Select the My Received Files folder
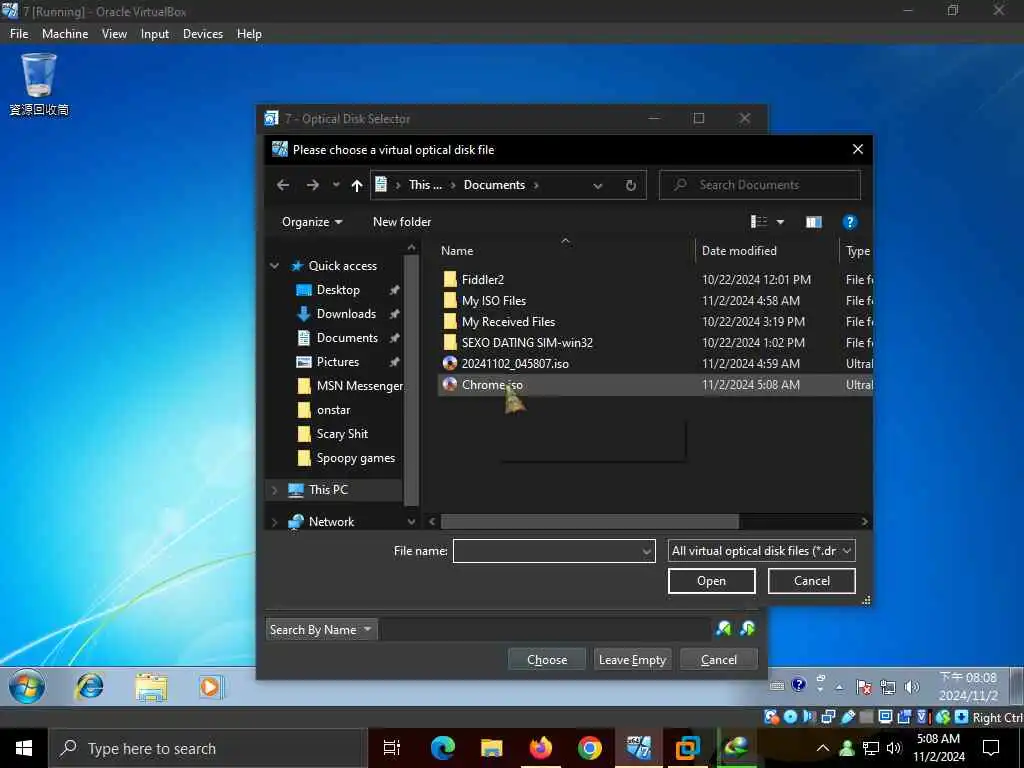Image resolution: width=1024 pixels, height=768 pixels. pos(508,322)
